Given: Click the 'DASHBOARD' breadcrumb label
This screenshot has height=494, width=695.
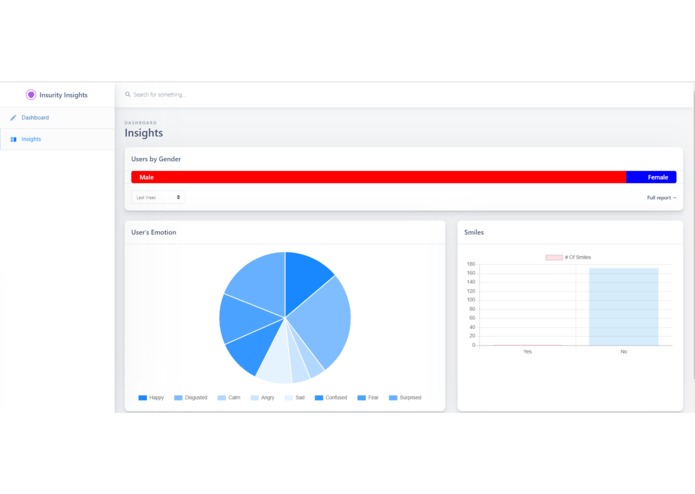Looking at the screenshot, I should point(141,123).
